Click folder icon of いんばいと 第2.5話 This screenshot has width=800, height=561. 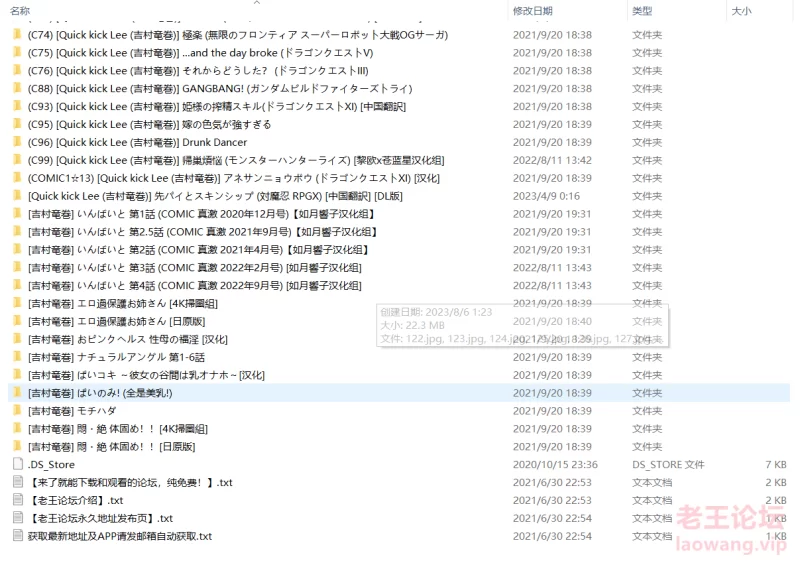17,231
